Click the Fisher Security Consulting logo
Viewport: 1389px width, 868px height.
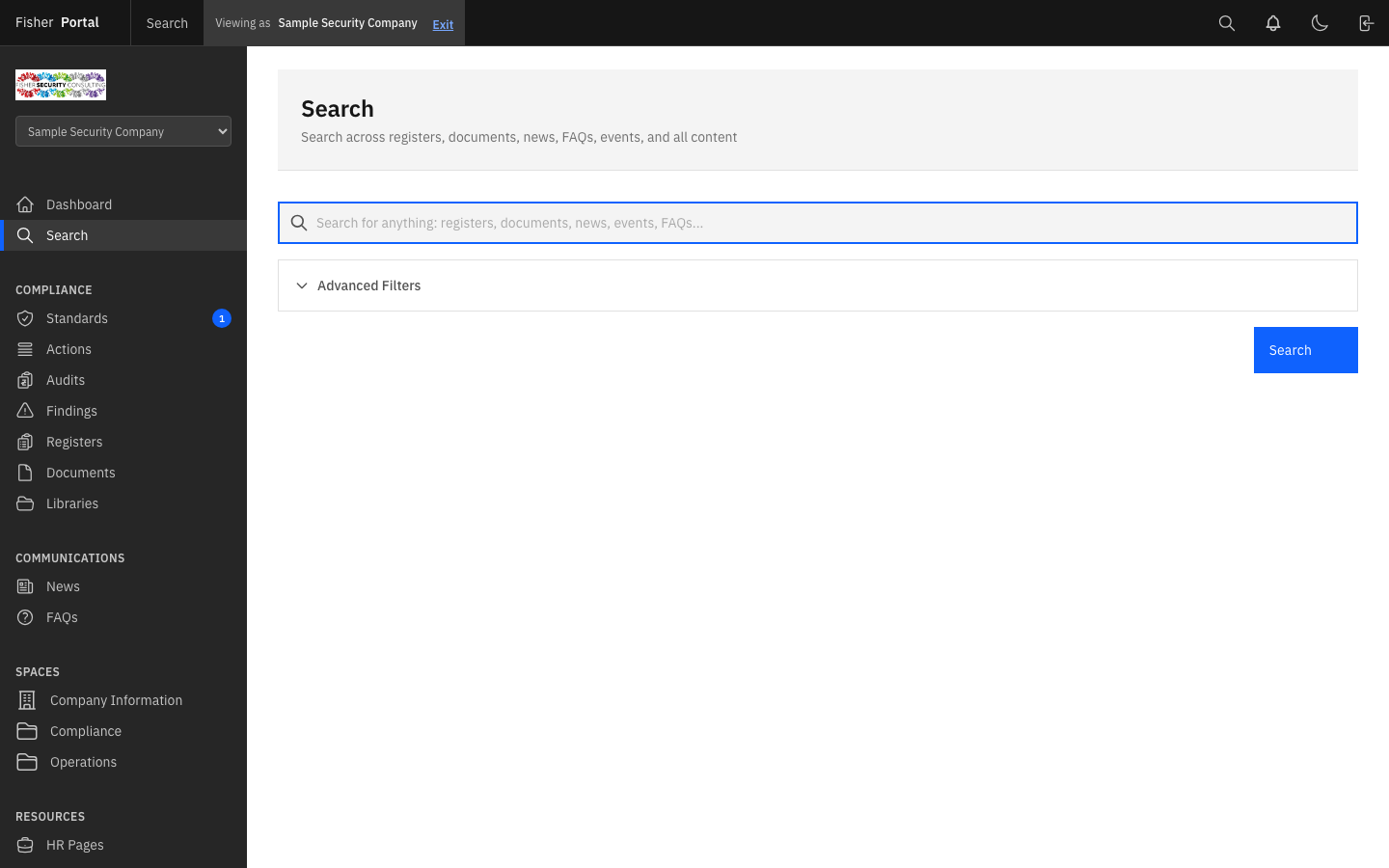point(60,85)
